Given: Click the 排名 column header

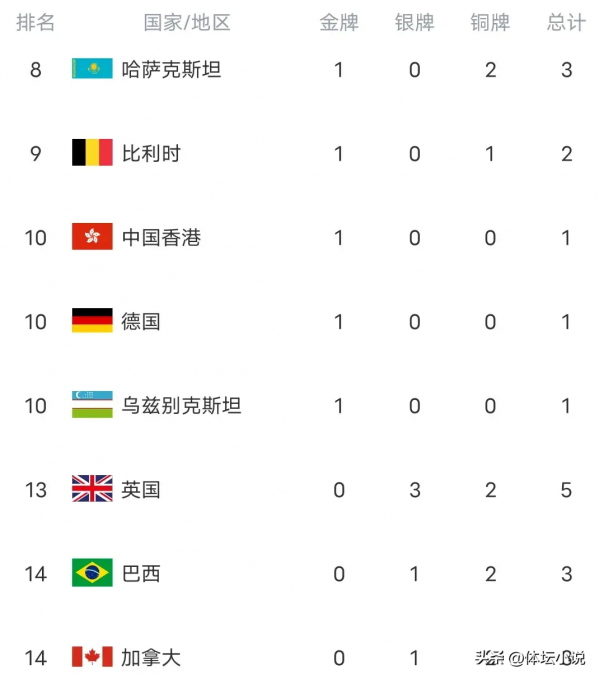Looking at the screenshot, I should point(36,22).
